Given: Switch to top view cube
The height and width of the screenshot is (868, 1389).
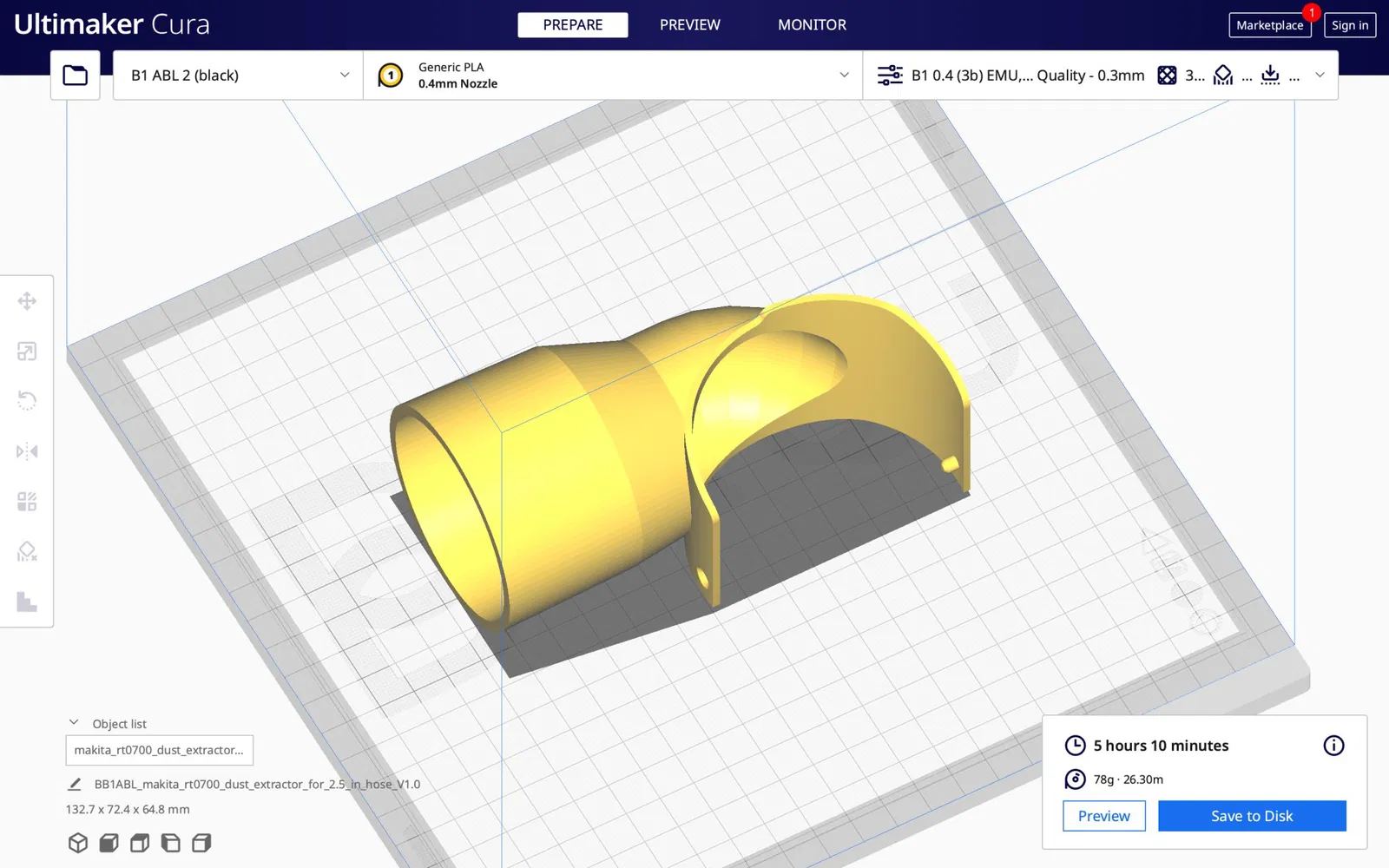Looking at the screenshot, I should pyautogui.click(x=140, y=843).
